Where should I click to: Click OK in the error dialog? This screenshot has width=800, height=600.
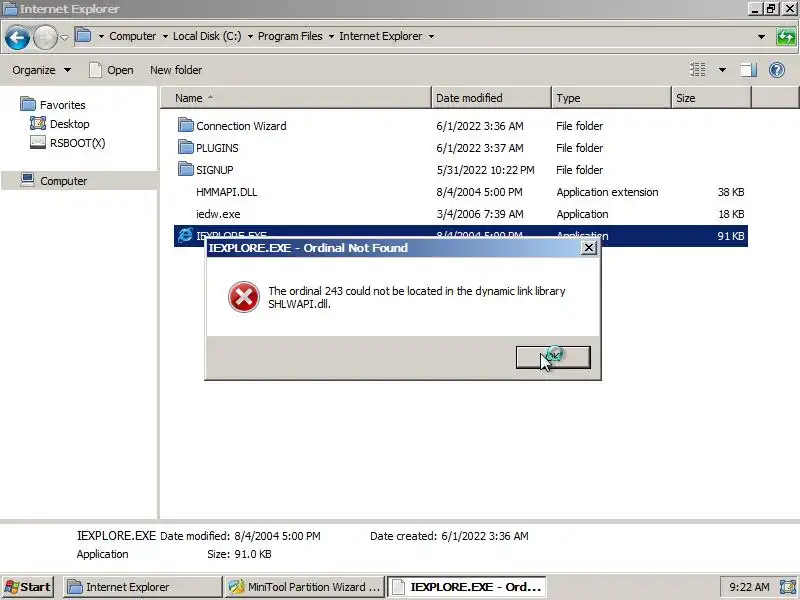[x=553, y=357]
